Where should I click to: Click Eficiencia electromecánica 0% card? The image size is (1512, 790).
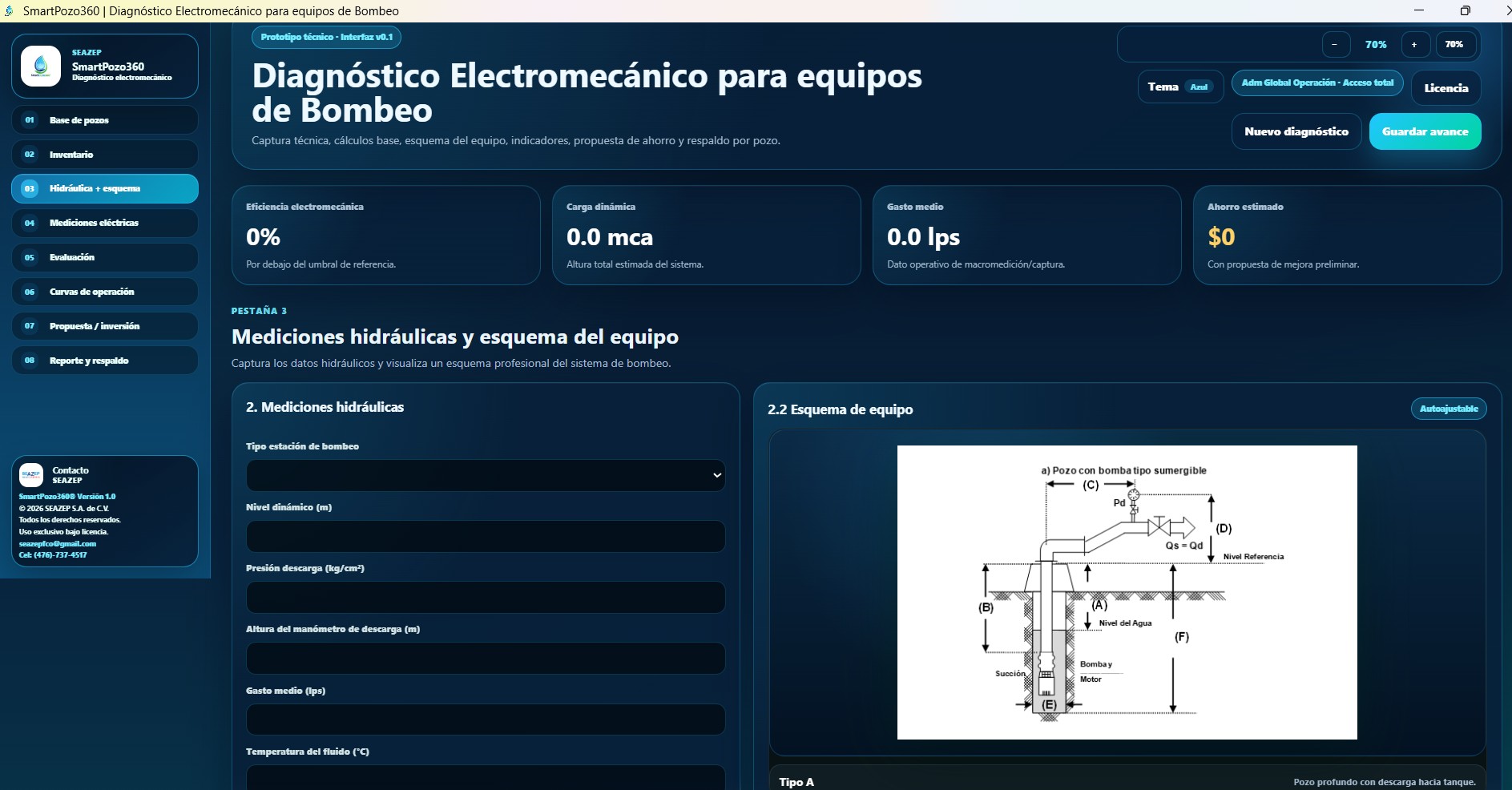[x=386, y=236]
